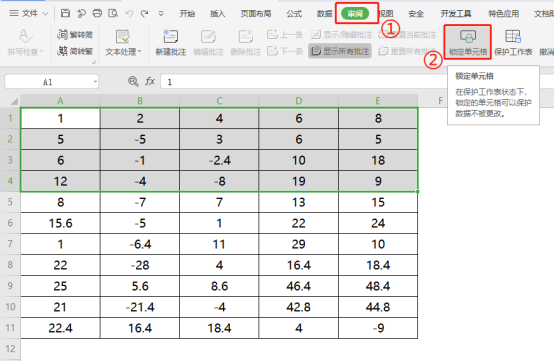
Task: Click the Undo arrow icon
Action: (129, 13)
